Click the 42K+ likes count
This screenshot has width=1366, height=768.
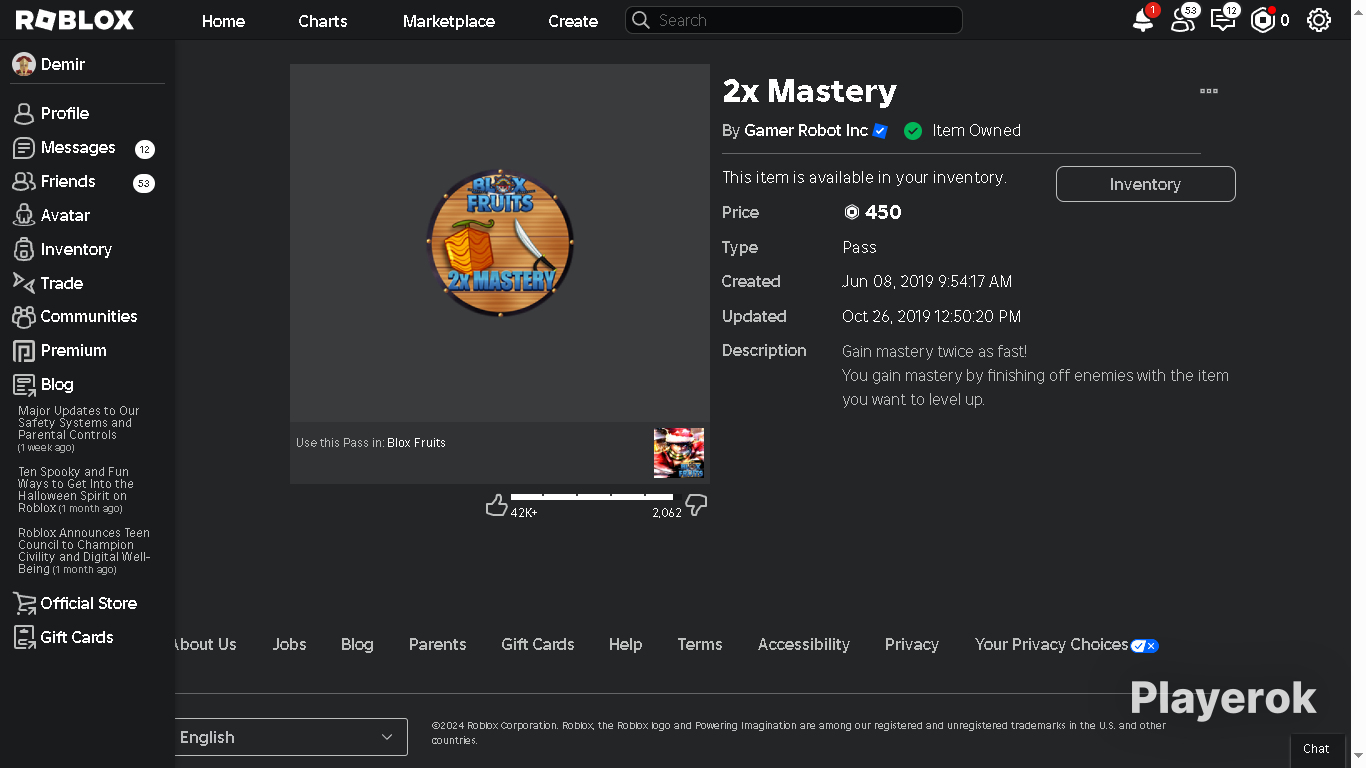[x=524, y=513]
